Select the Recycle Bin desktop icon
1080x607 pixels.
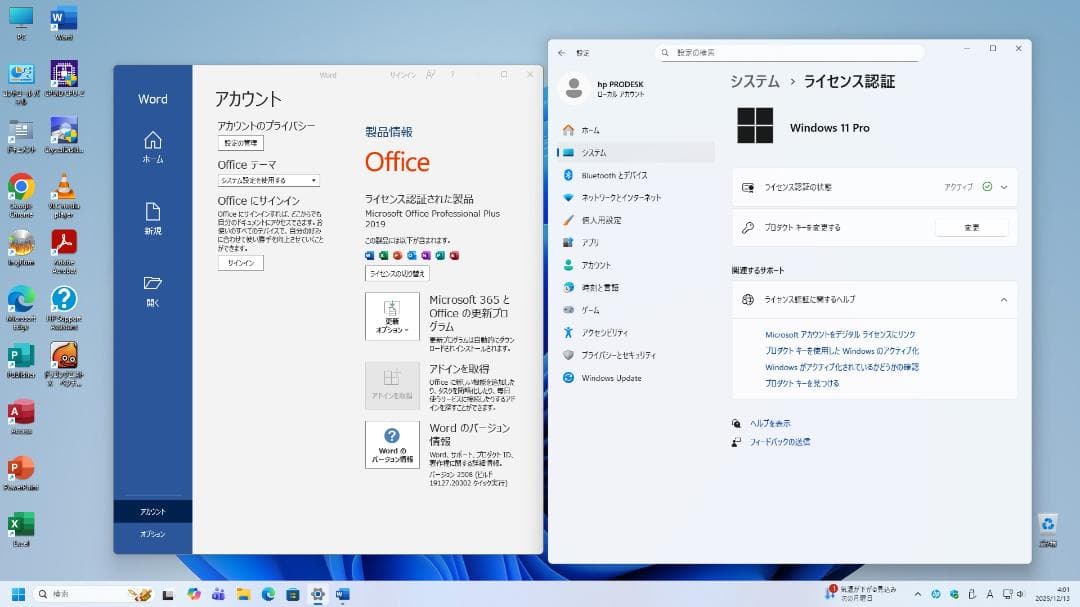tap(1048, 531)
